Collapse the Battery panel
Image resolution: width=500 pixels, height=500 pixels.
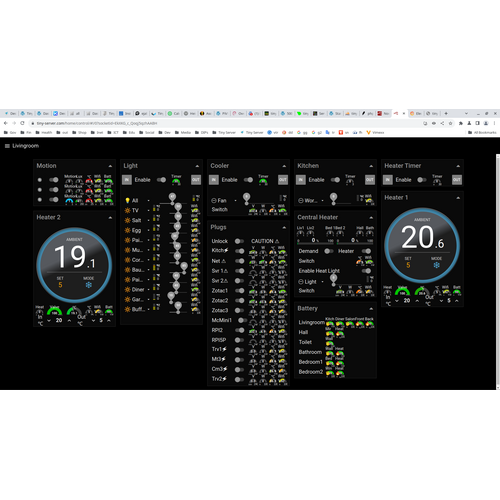[371, 309]
